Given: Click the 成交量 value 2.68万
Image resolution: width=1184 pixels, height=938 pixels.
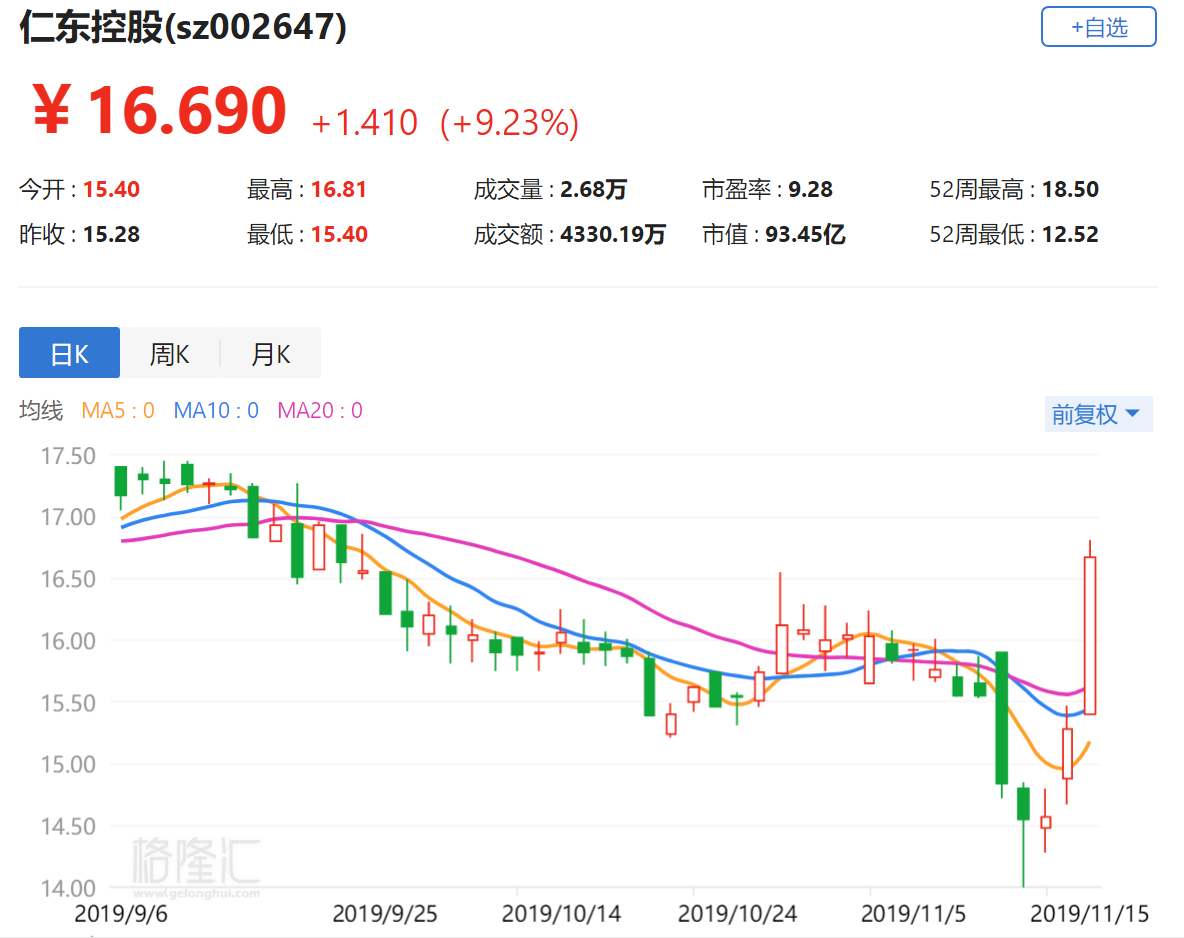Looking at the screenshot, I should (594, 189).
